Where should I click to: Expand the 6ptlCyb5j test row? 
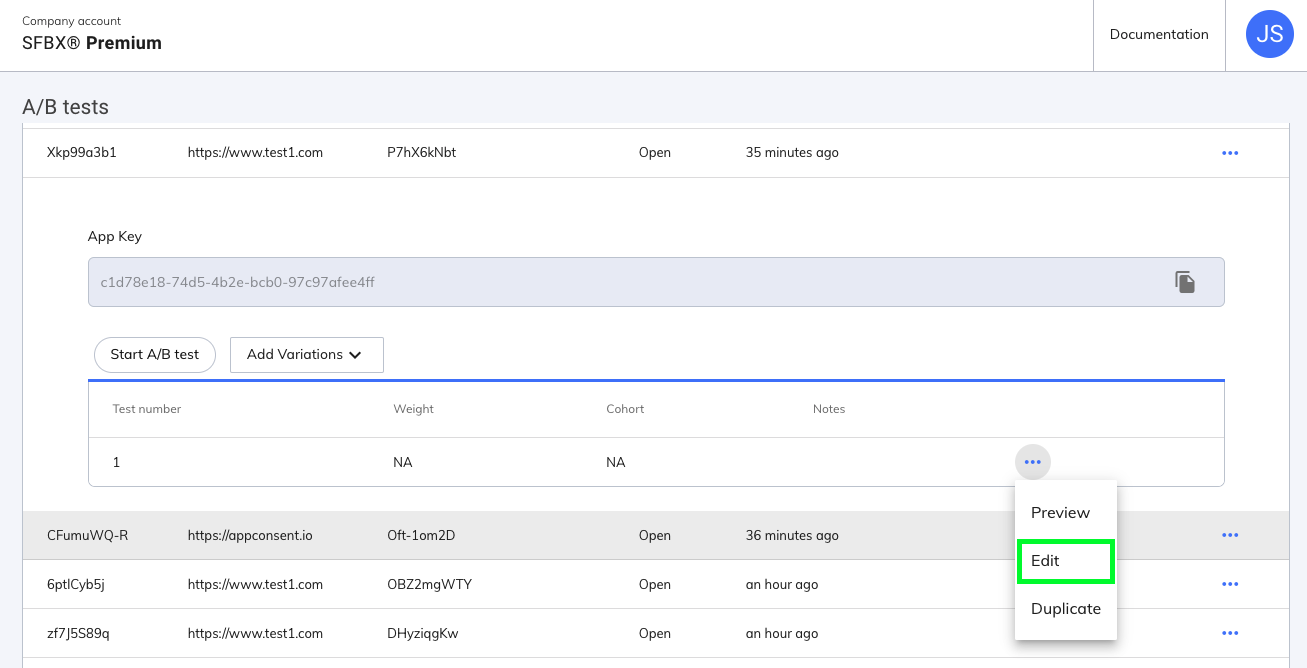(x=500, y=584)
